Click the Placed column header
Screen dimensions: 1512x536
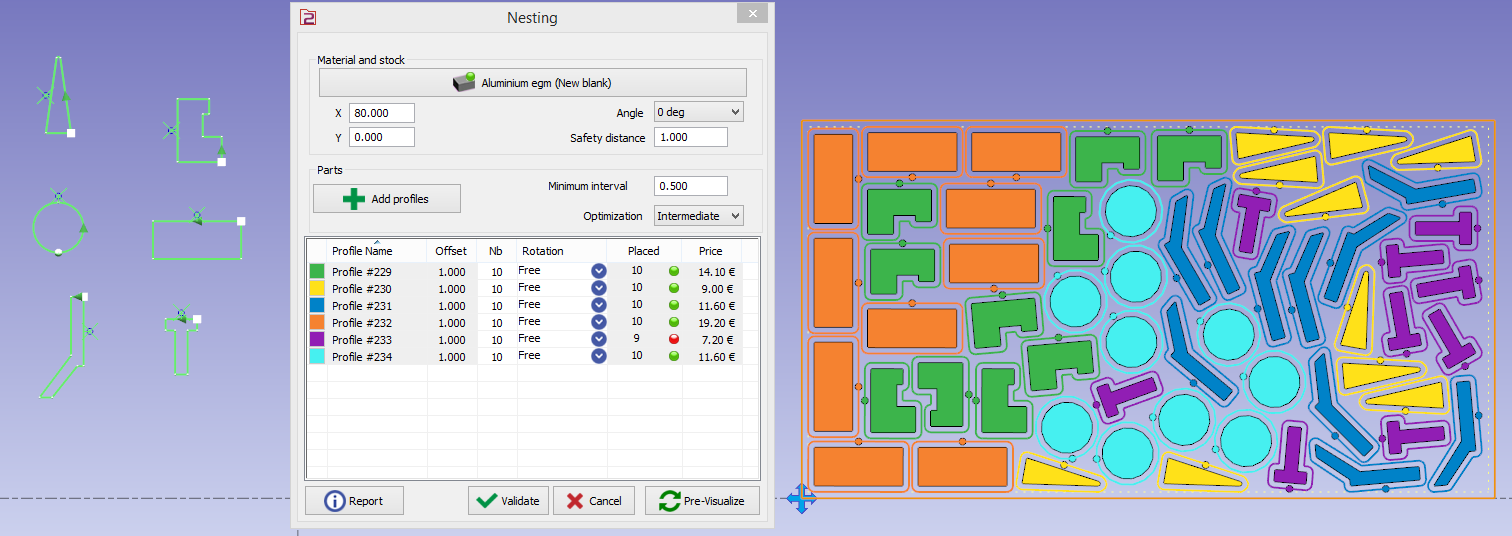point(643,251)
